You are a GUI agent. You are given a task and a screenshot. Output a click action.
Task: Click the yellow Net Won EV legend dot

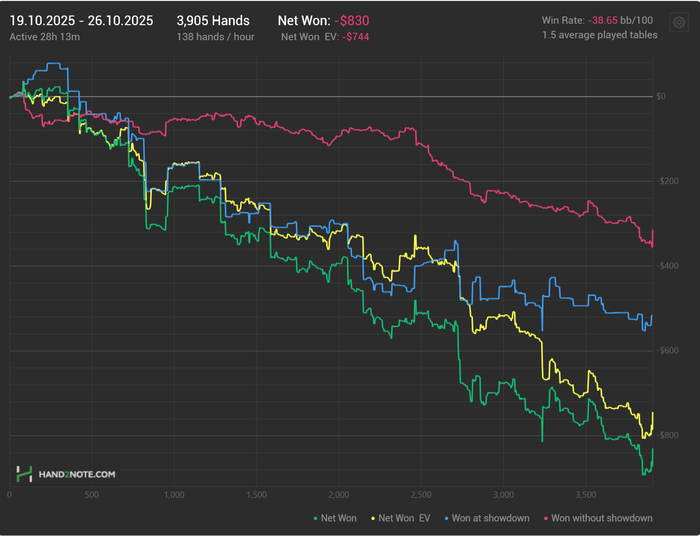pos(374,518)
